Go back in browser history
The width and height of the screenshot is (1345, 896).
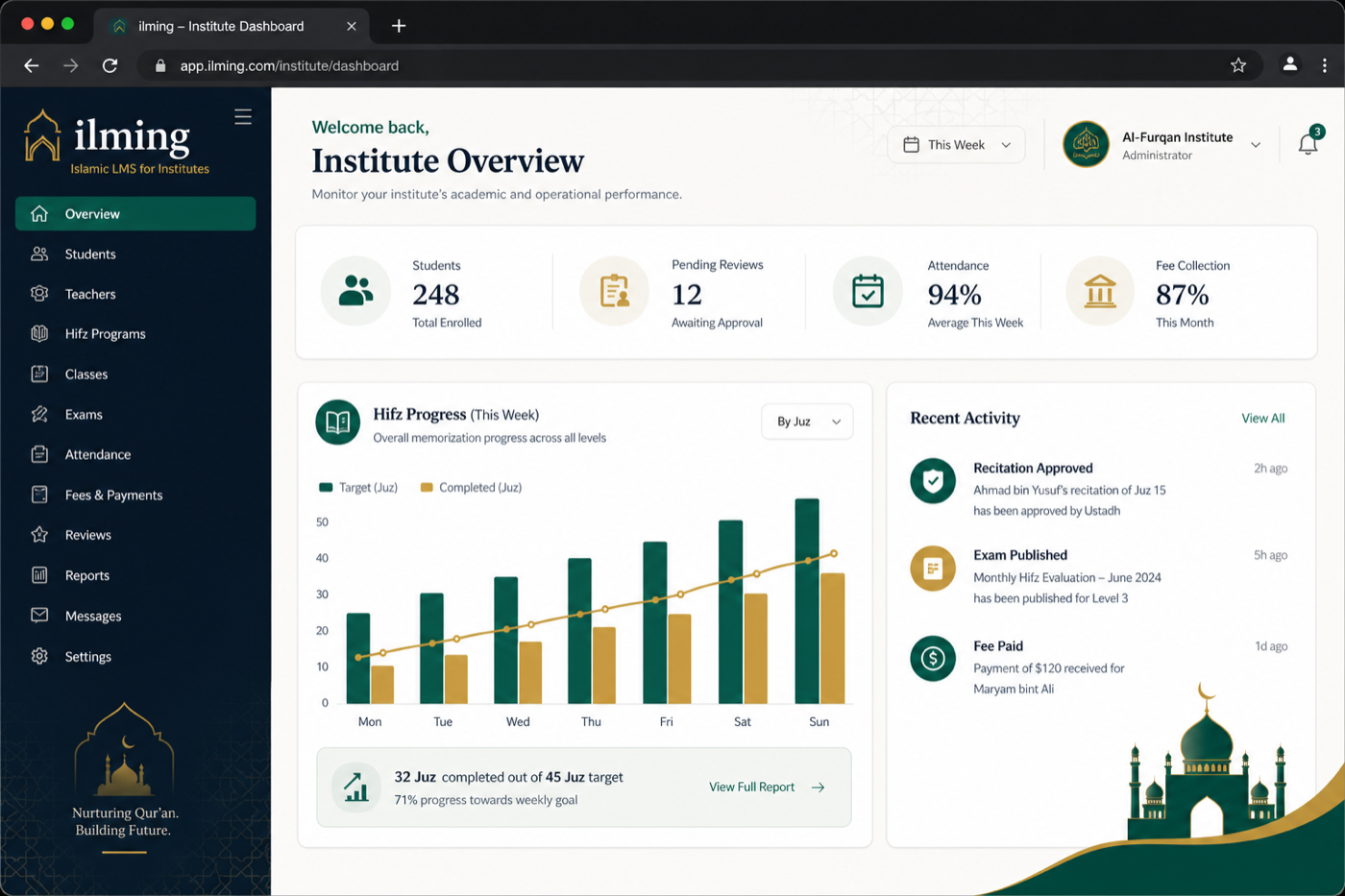coord(32,65)
